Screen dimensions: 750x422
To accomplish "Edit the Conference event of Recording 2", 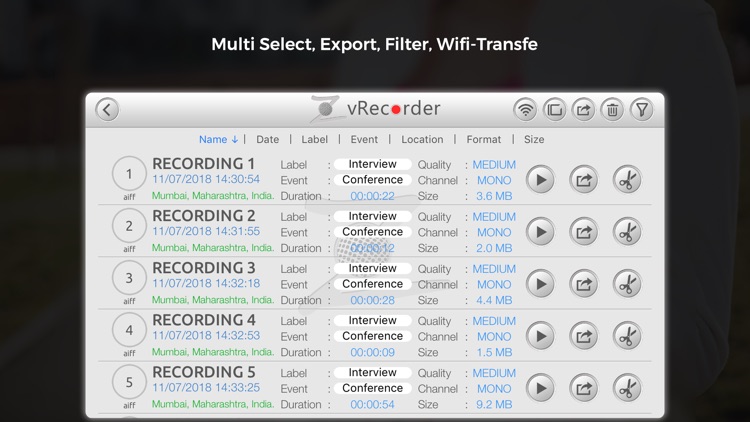I will (x=373, y=232).
